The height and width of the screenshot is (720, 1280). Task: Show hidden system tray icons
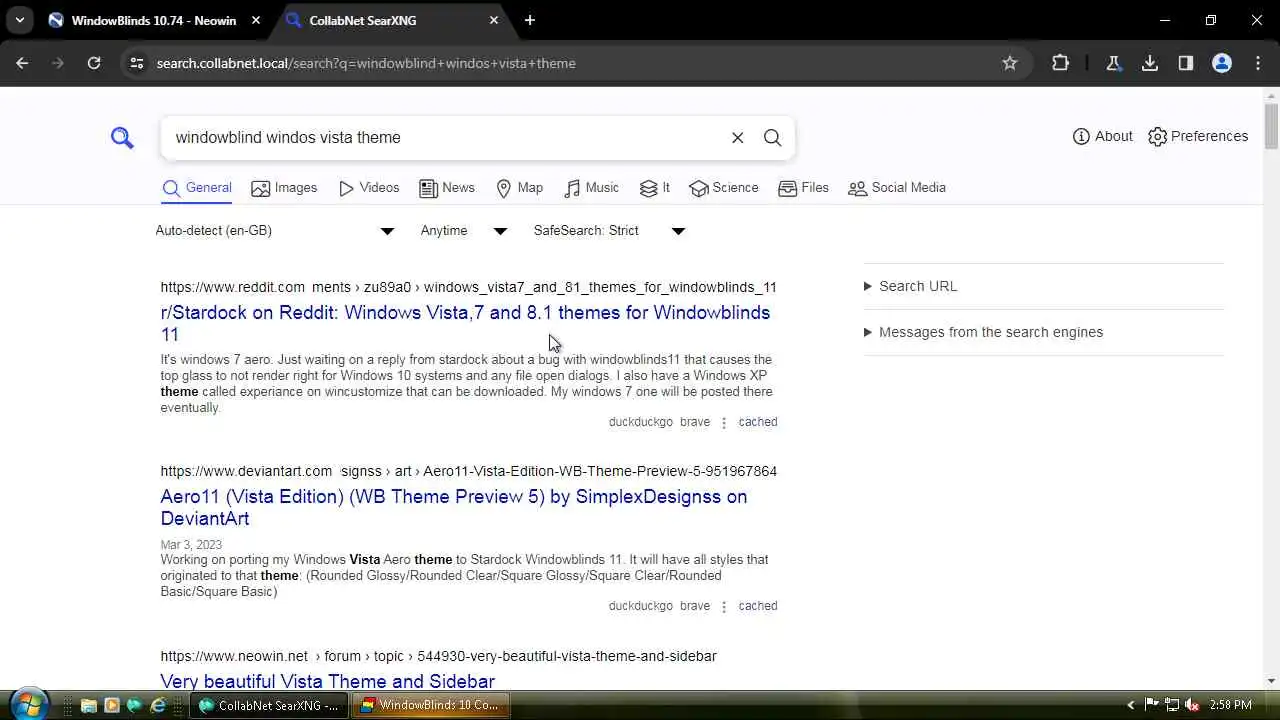1131,705
